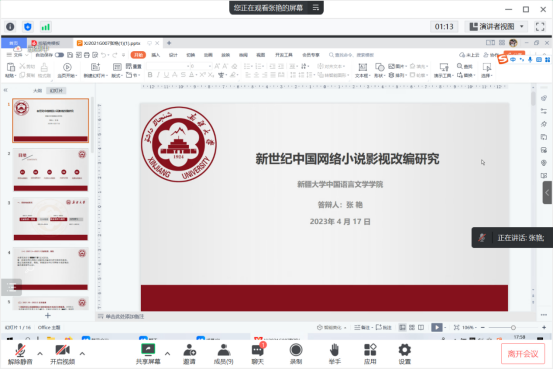The image size is (553, 369).
Task: Open the 共享屏幕 share screen option
Action: tap(148, 354)
